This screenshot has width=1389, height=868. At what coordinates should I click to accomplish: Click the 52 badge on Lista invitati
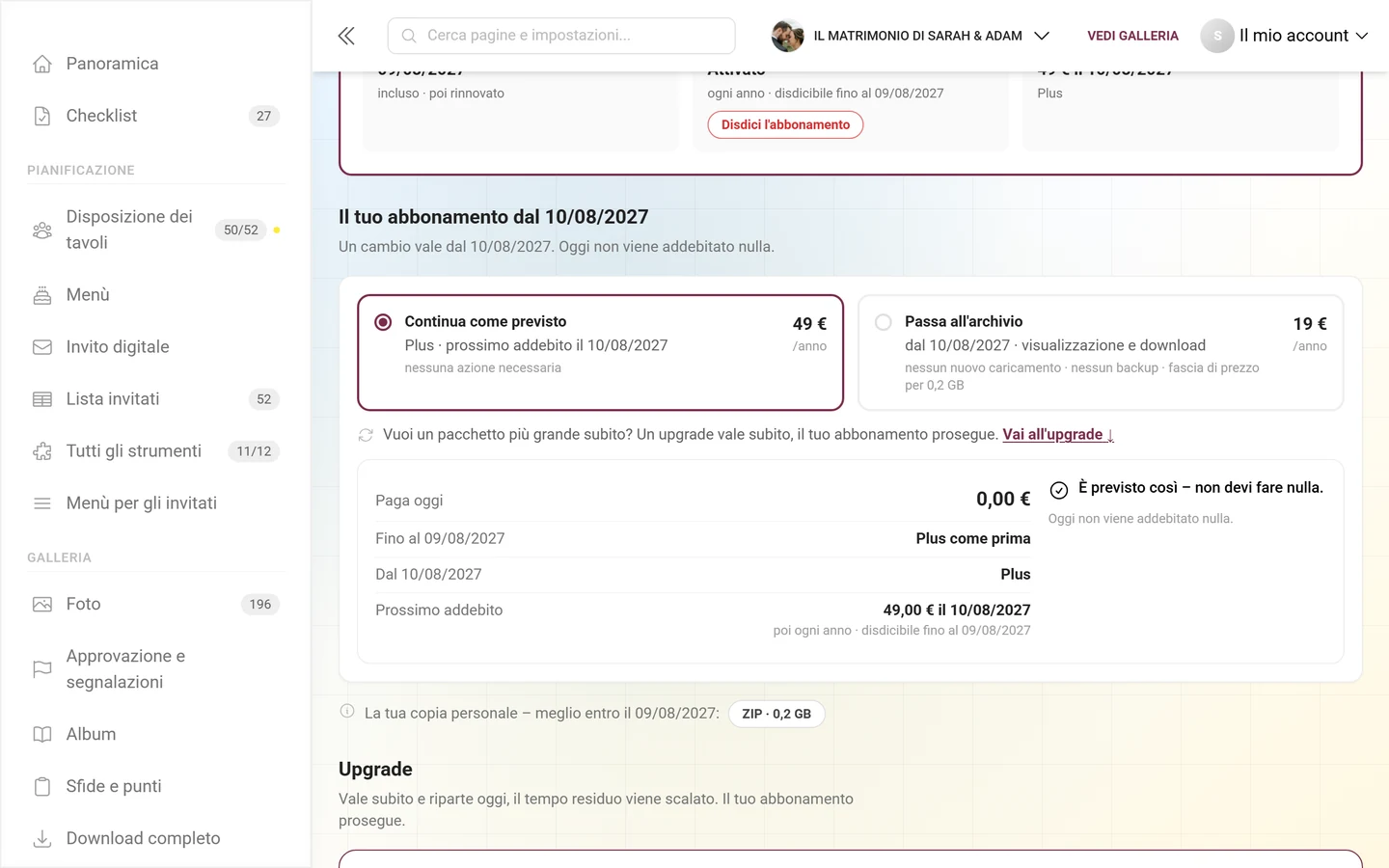tap(264, 399)
